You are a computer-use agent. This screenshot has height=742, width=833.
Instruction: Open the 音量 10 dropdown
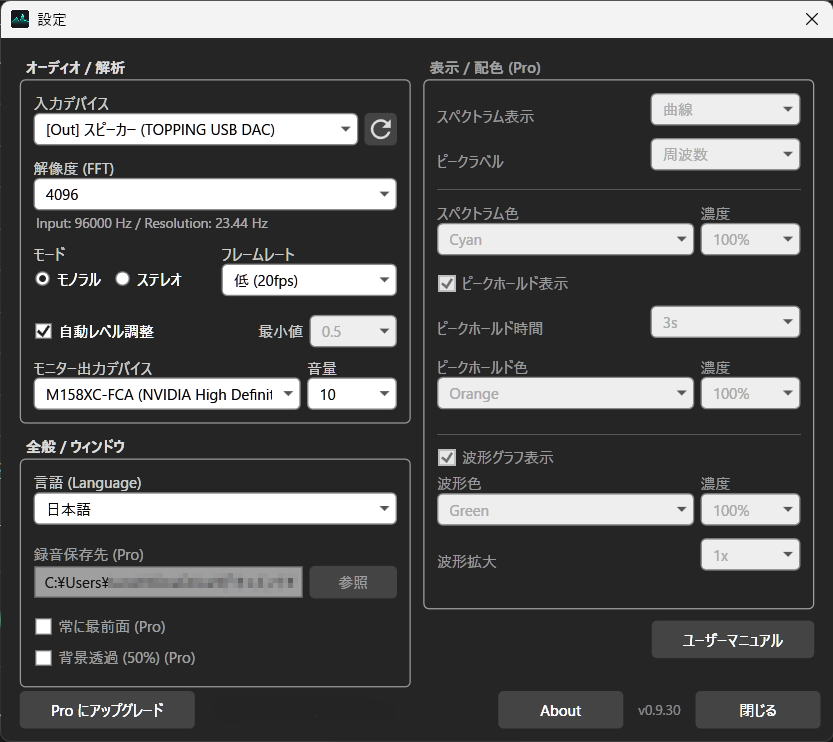click(x=352, y=394)
